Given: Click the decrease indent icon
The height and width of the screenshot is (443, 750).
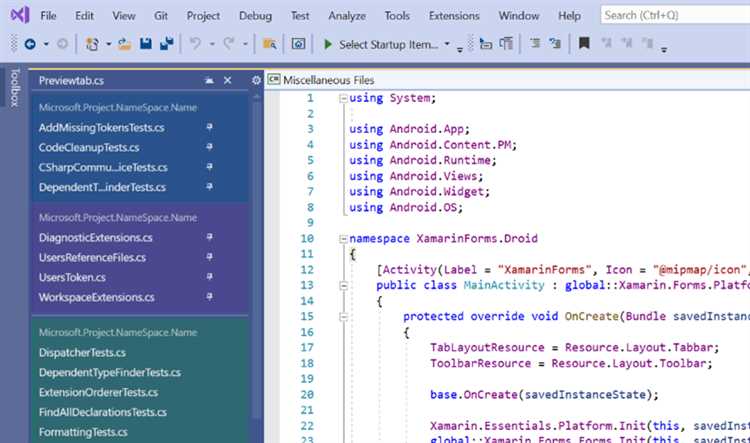Looking at the screenshot, I should pyautogui.click(x=535, y=44).
